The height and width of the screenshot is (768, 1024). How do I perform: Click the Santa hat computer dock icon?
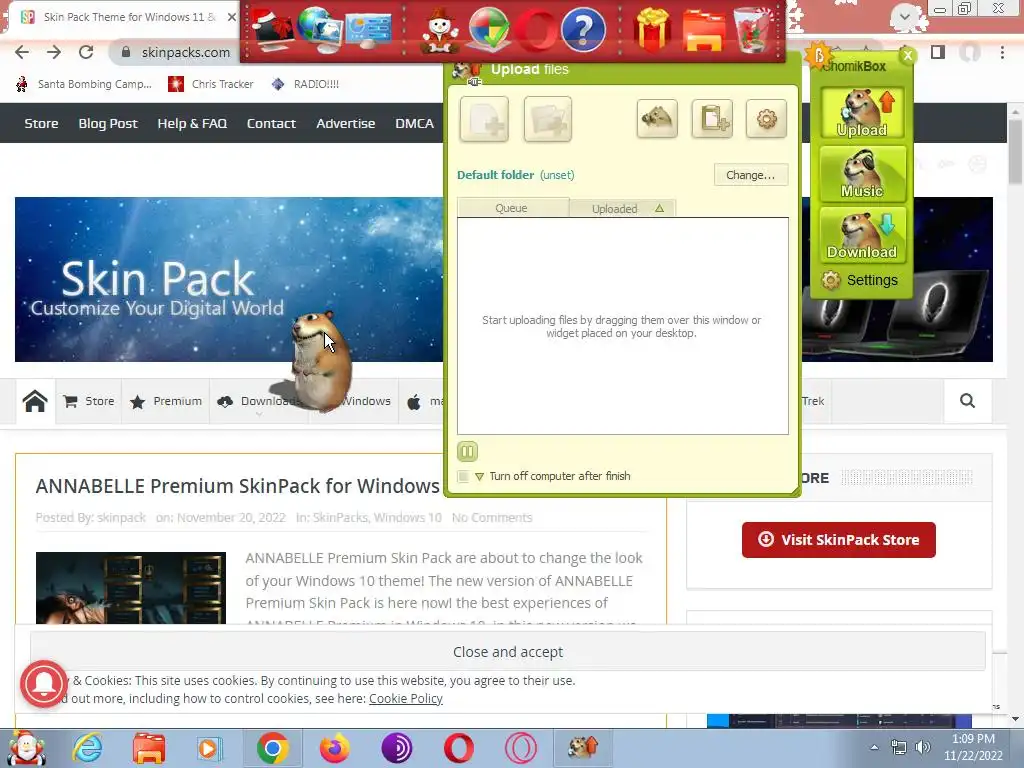click(272, 31)
